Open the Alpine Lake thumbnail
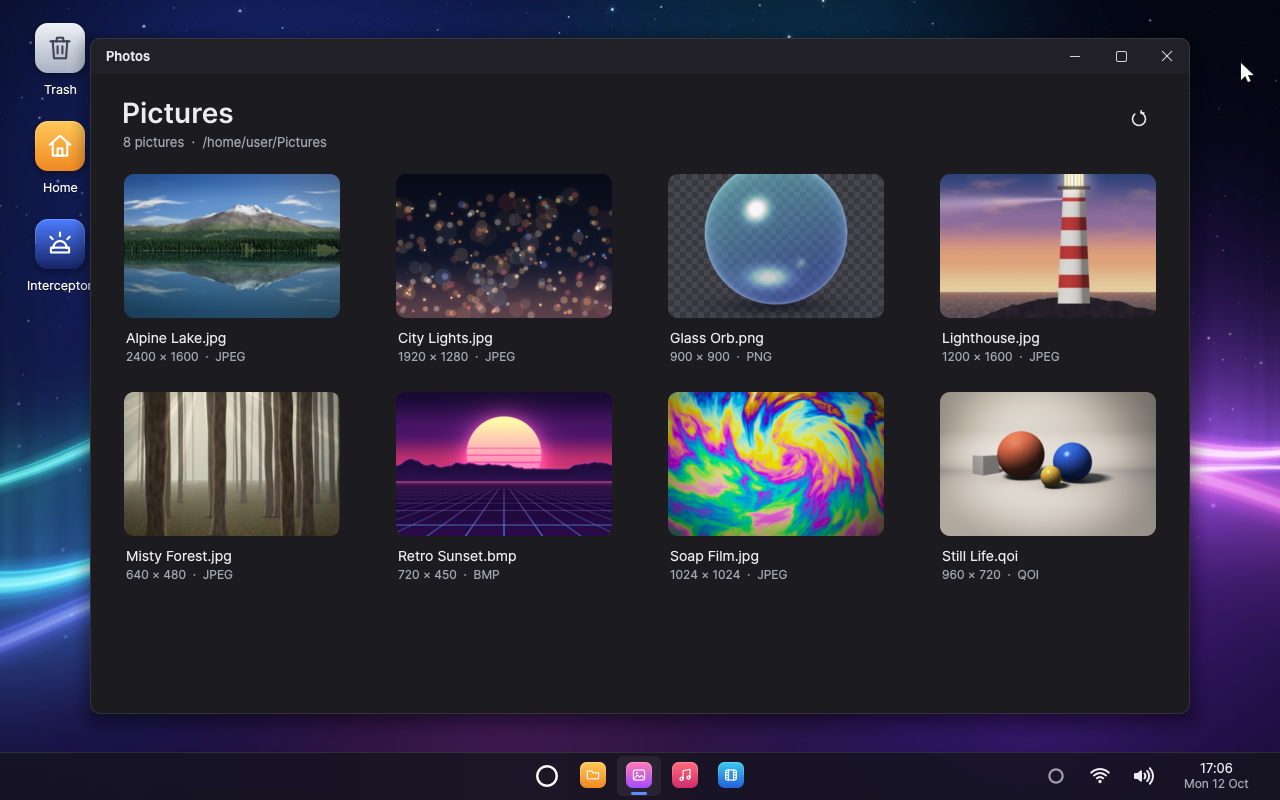The width and height of the screenshot is (1280, 800). tap(232, 246)
